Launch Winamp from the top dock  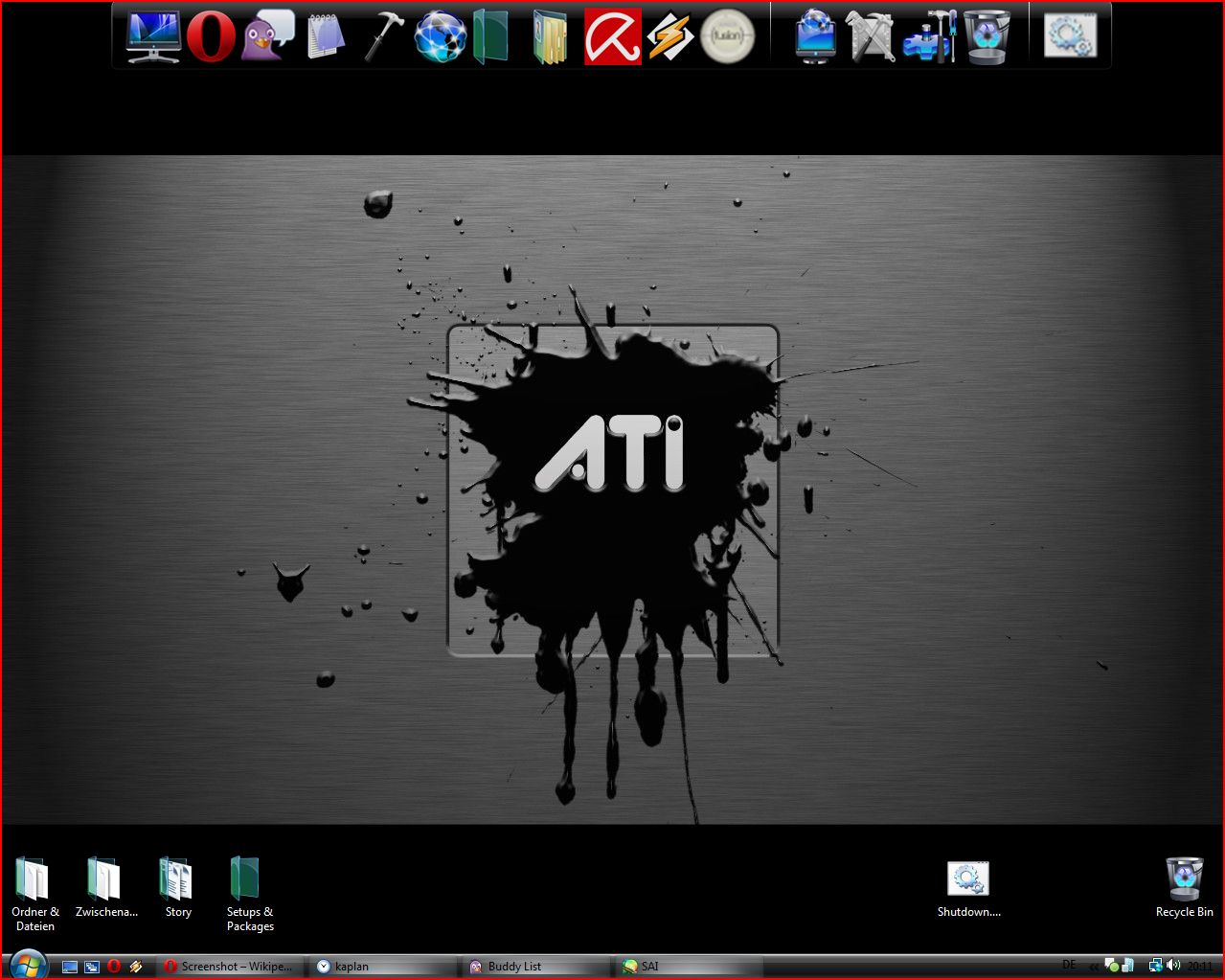[669, 36]
